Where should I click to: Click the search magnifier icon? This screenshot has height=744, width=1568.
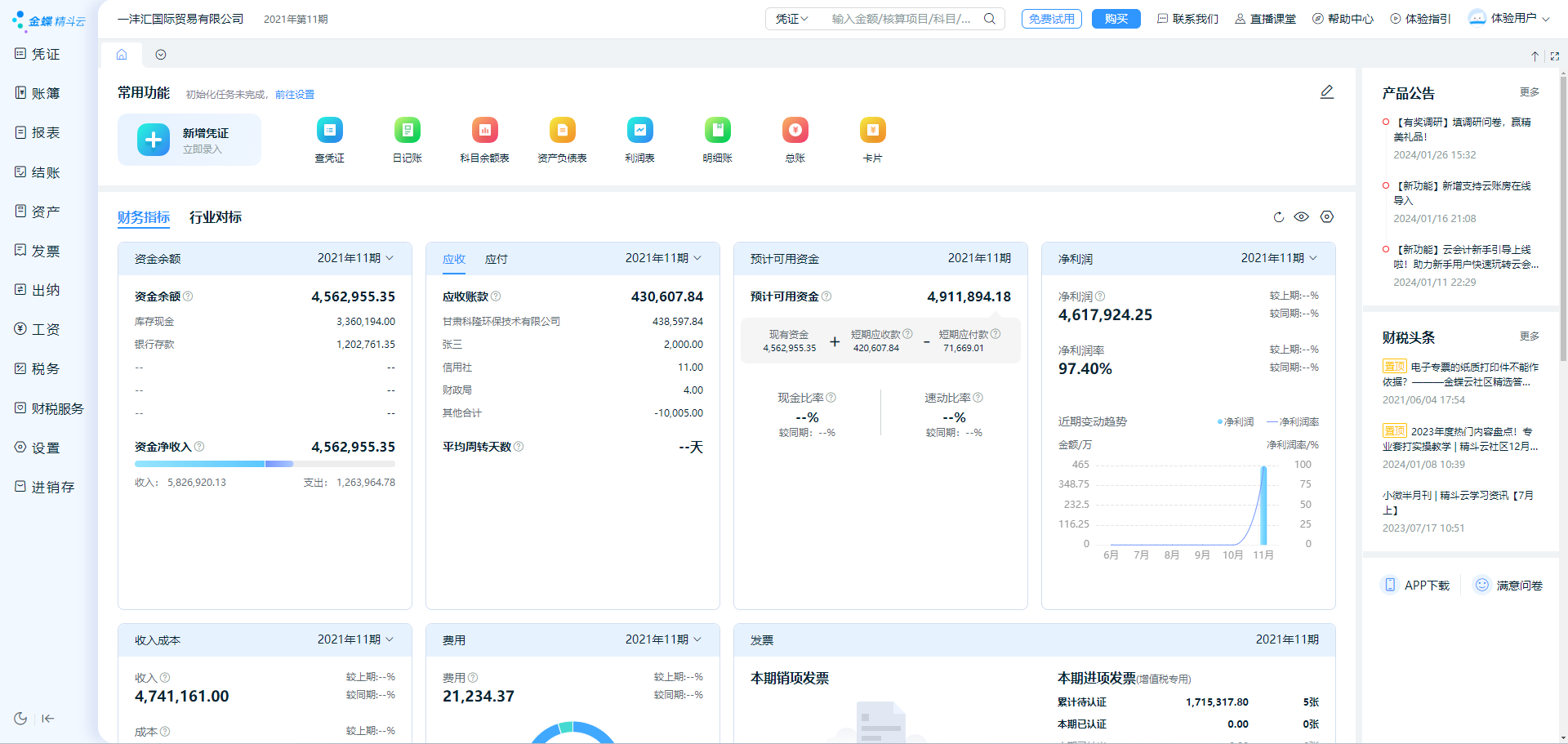click(989, 19)
